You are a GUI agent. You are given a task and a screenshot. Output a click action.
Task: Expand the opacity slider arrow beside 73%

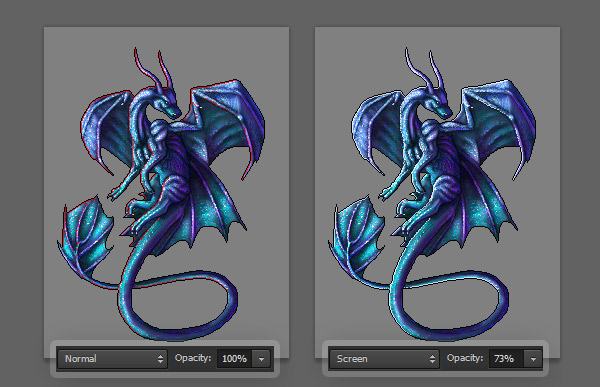(533, 359)
